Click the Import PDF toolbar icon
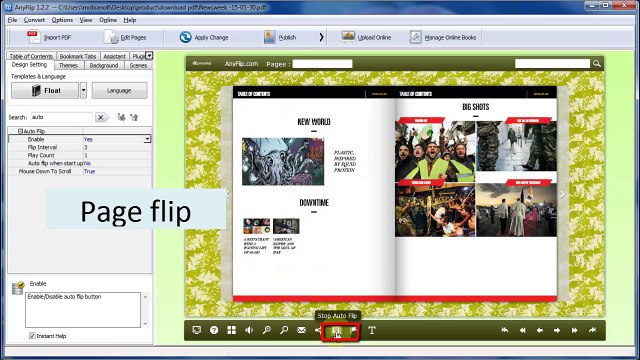The width and height of the screenshot is (640, 360). [x=33, y=37]
